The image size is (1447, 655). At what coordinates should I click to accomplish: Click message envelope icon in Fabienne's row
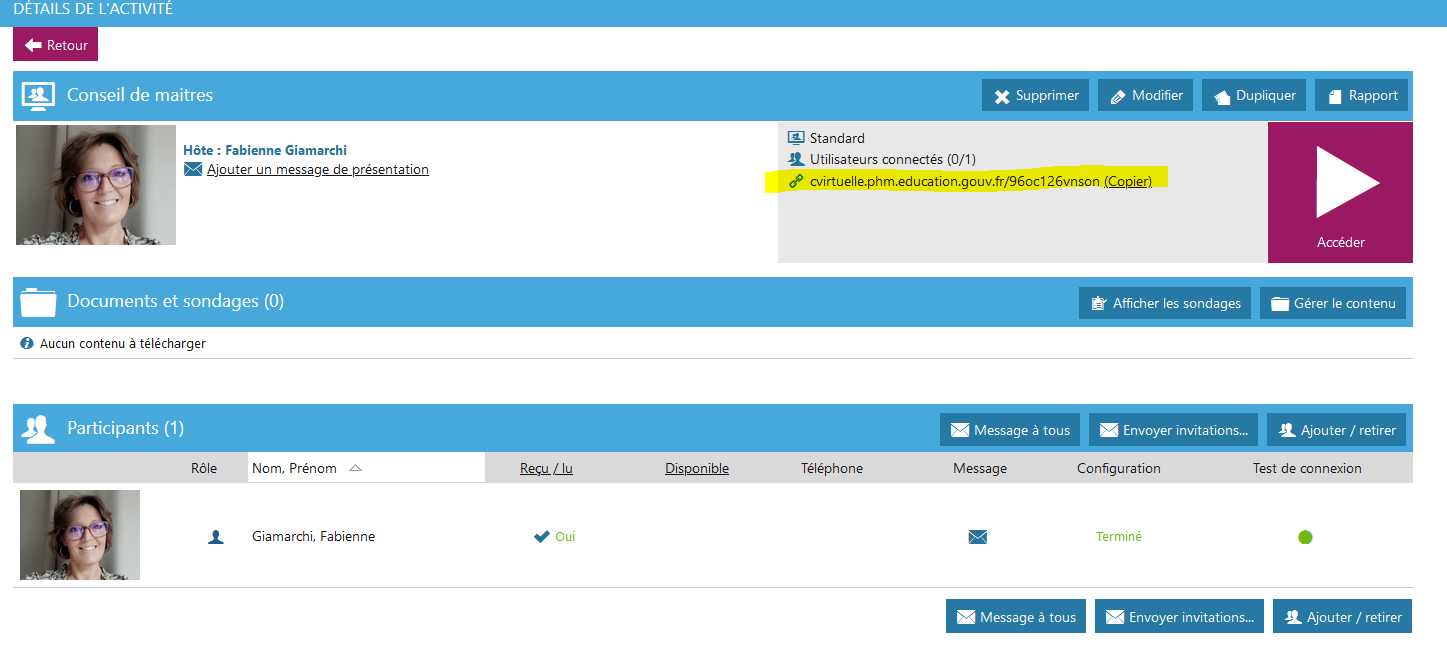tap(977, 537)
